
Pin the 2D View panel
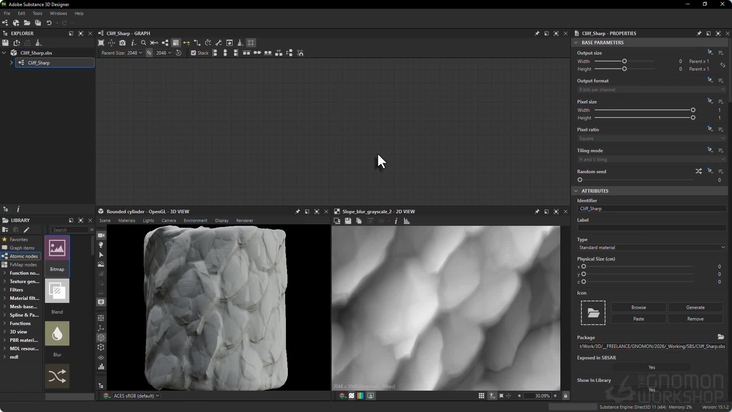pos(537,212)
